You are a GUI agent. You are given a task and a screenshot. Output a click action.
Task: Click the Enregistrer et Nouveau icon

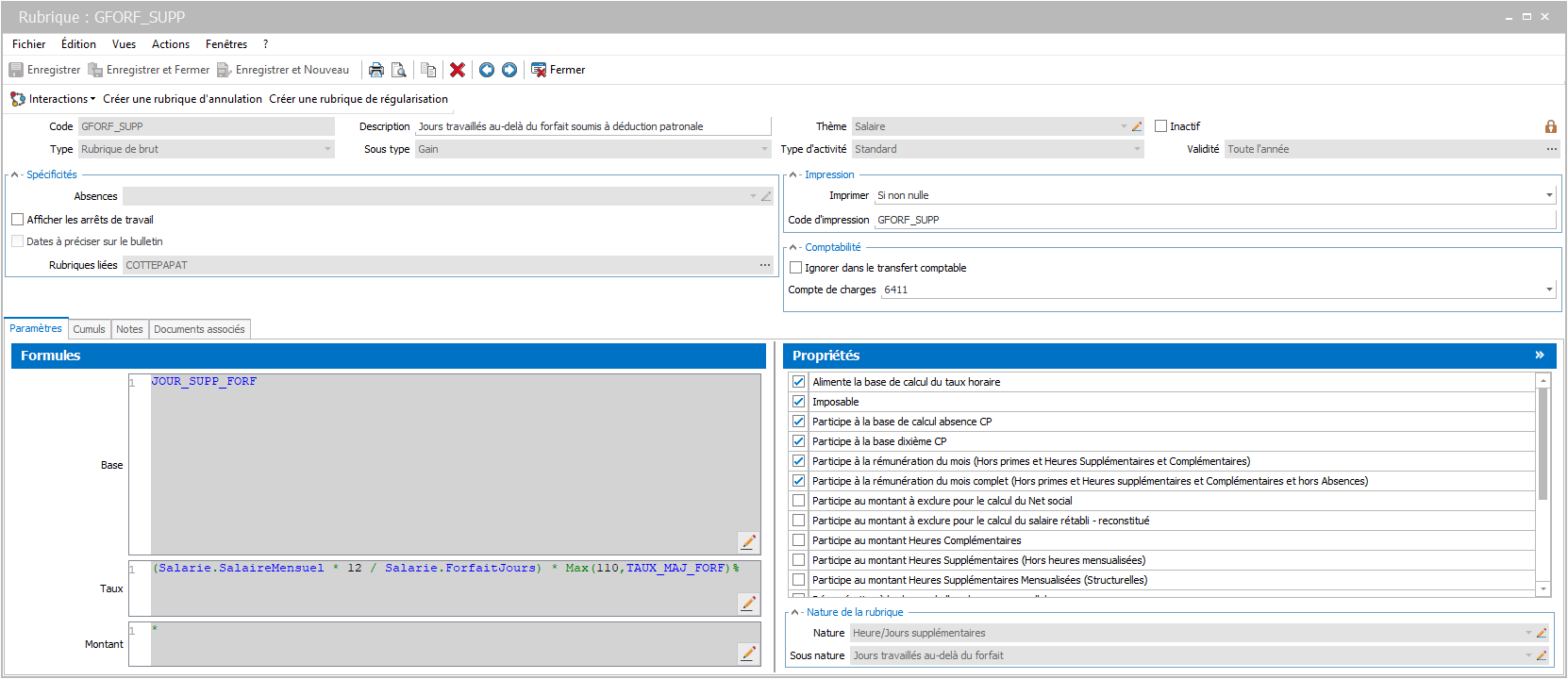[x=225, y=70]
